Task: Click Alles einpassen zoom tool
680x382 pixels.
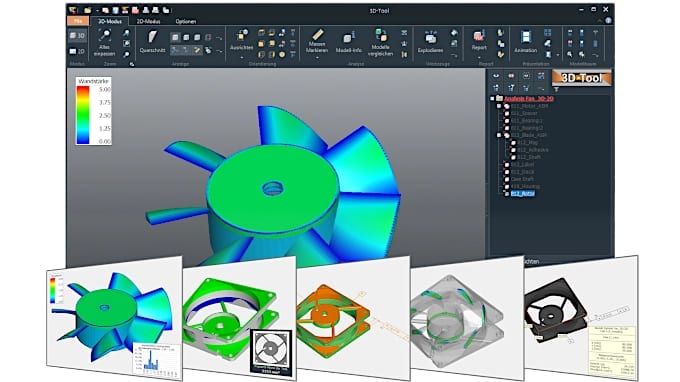Action: click(105, 42)
